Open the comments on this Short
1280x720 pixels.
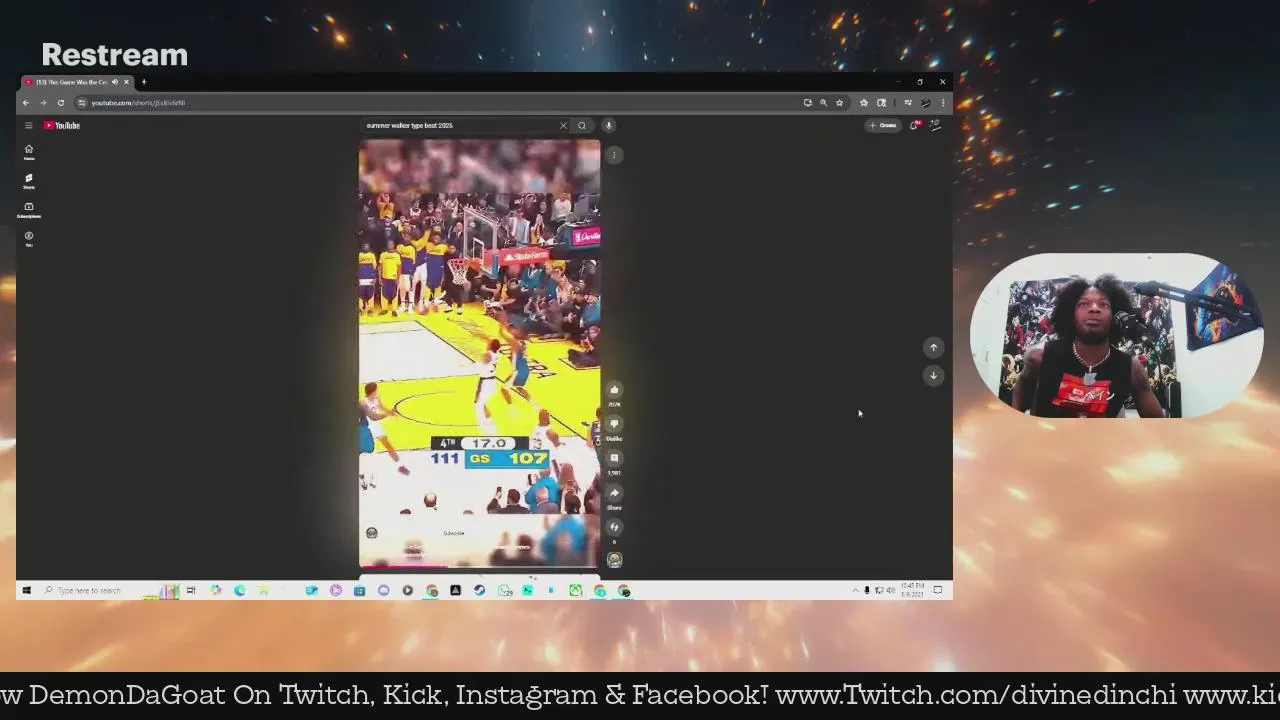[x=614, y=458]
